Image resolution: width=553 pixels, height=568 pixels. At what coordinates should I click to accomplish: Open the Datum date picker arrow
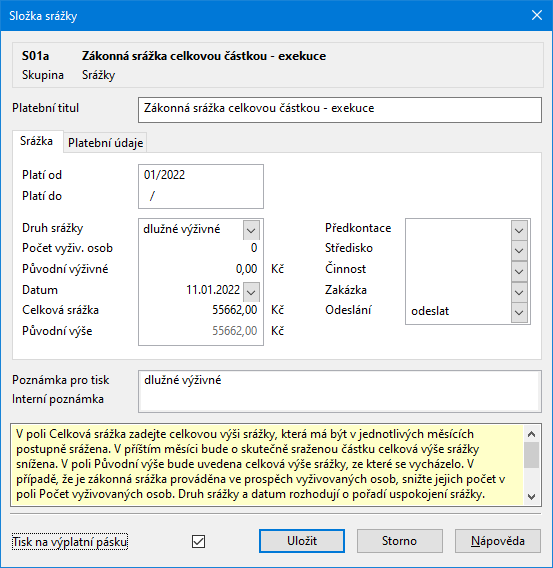pyautogui.click(x=251, y=292)
